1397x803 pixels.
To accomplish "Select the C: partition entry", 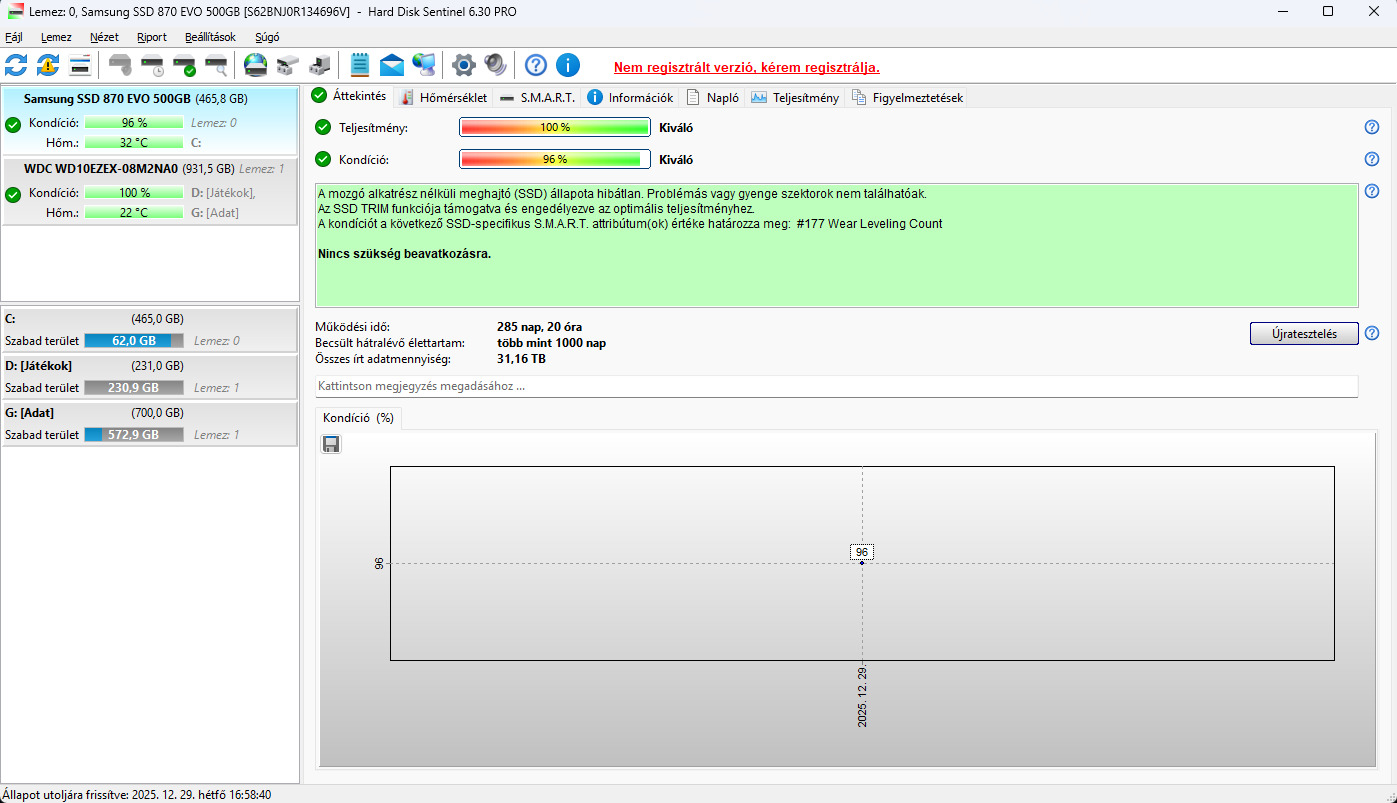I will 150,329.
